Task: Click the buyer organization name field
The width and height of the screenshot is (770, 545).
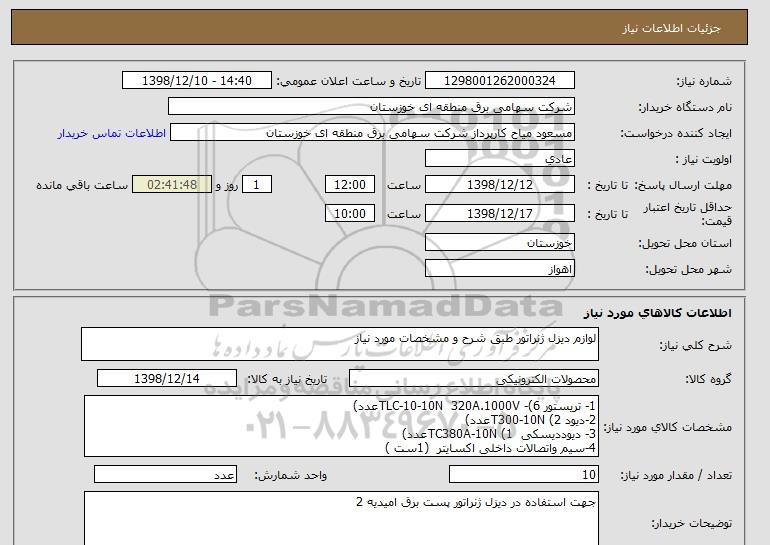Action: pos(372,107)
